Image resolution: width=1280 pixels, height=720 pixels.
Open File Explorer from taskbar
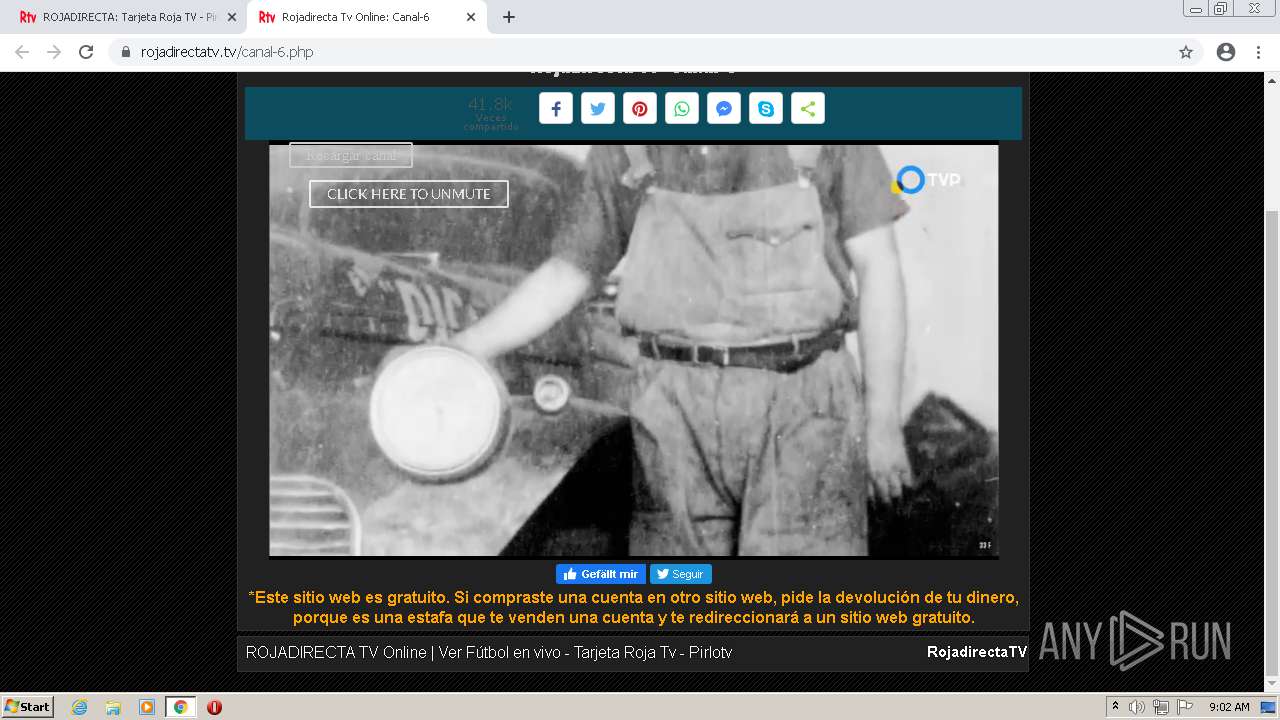point(113,707)
